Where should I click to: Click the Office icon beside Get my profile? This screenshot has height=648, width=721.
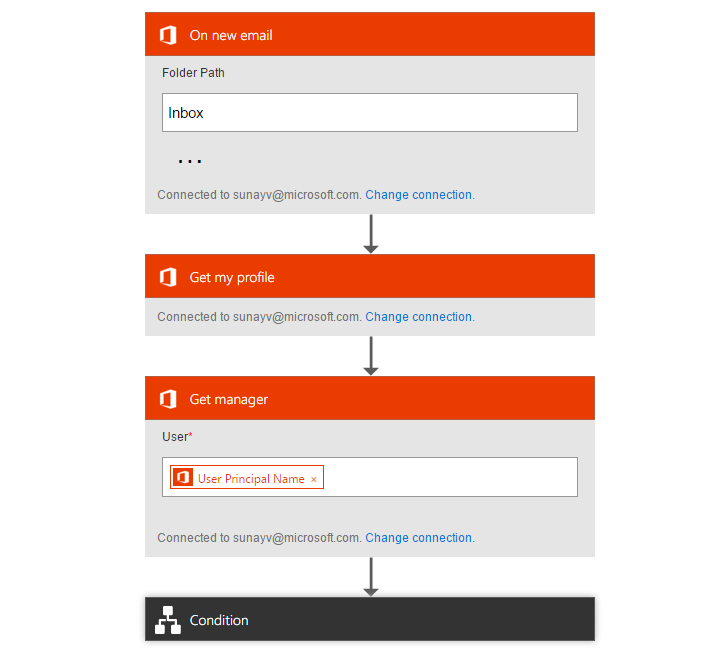168,277
